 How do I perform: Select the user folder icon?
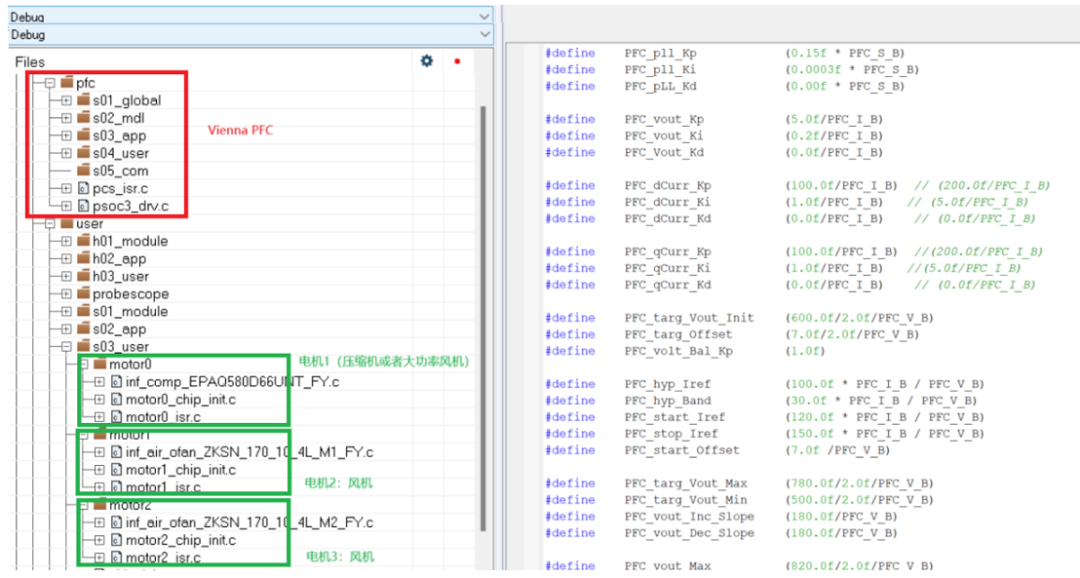coord(67,223)
